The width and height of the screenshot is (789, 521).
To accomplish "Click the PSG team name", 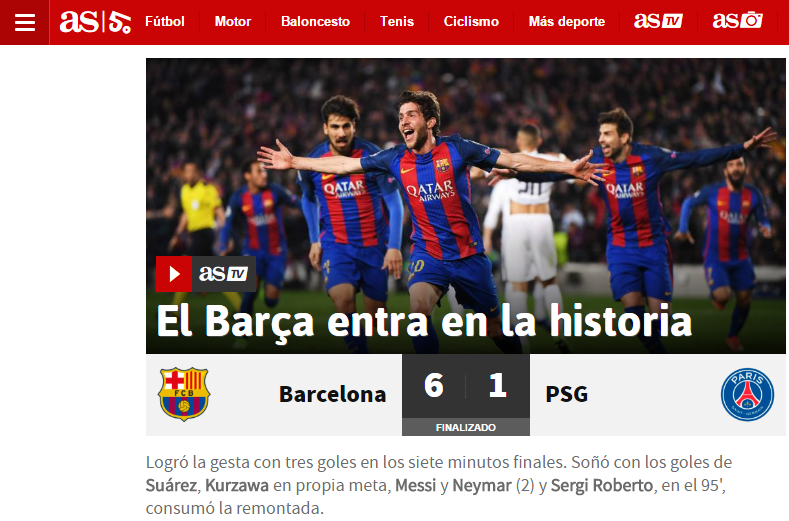I will [x=567, y=394].
